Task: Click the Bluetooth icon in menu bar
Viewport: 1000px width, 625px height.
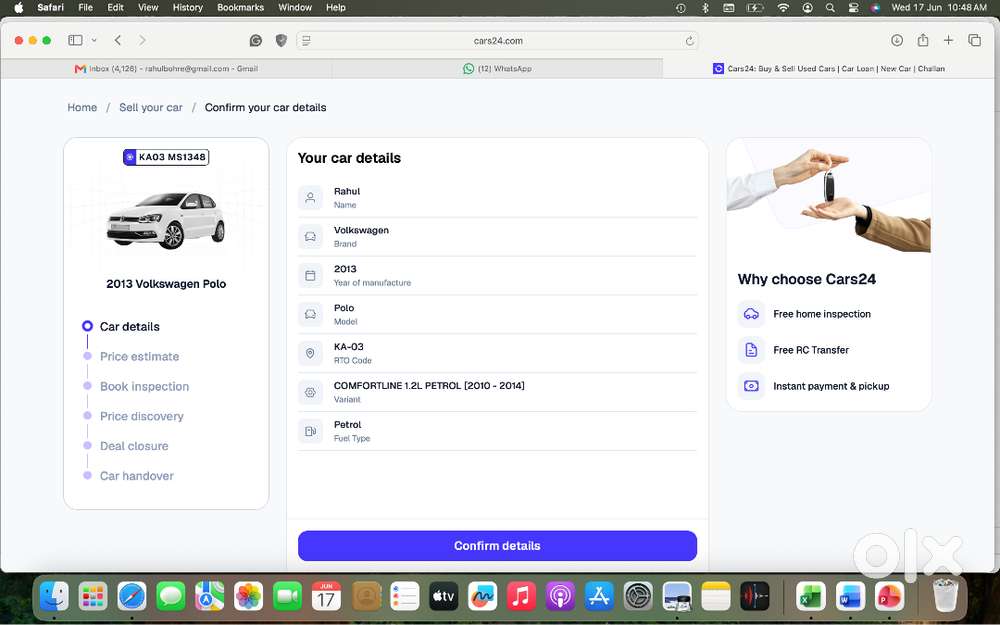Action: [705, 8]
